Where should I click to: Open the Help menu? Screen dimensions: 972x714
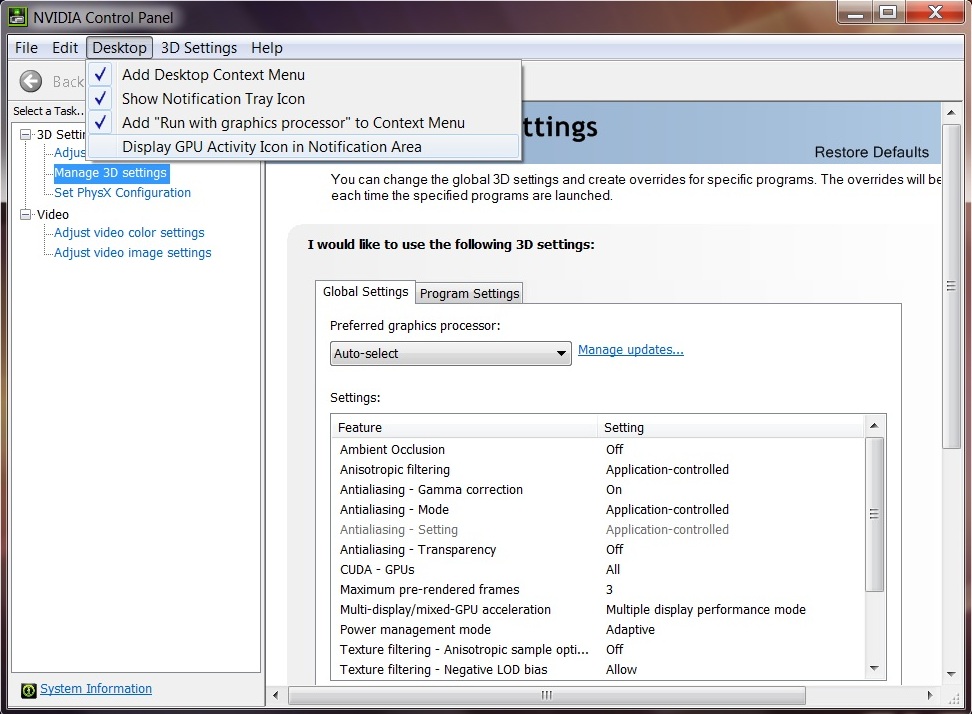coord(267,48)
